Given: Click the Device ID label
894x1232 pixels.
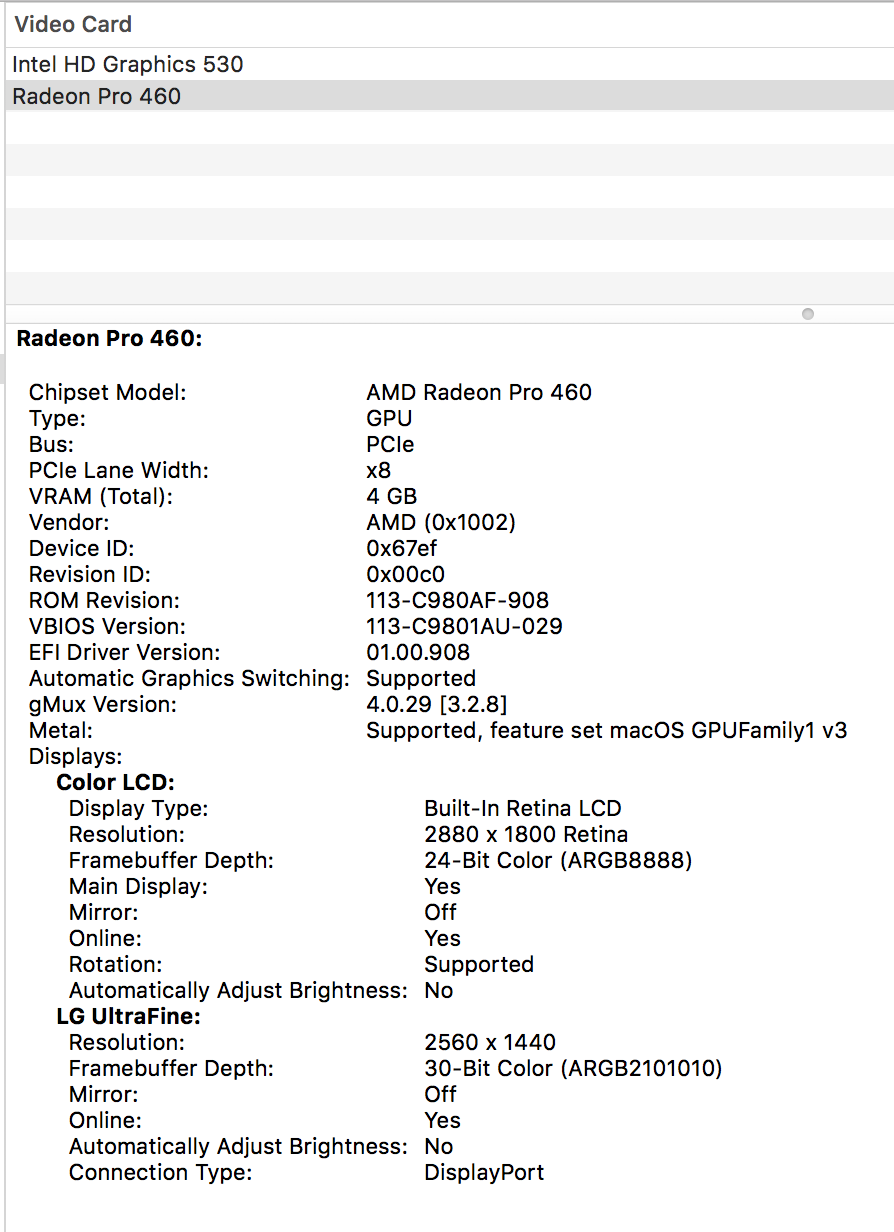Looking at the screenshot, I should pyautogui.click(x=81, y=548).
